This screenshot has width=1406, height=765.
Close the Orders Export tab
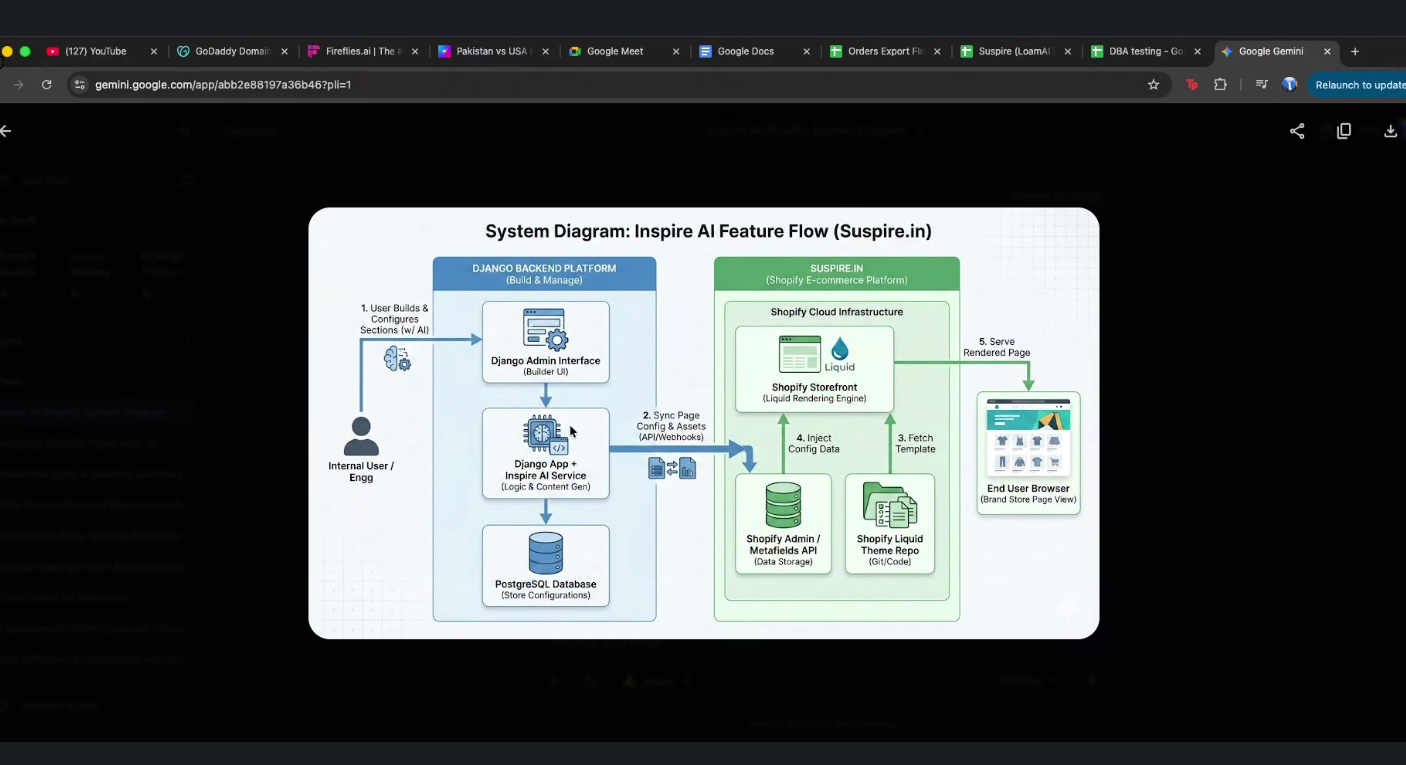(937, 51)
